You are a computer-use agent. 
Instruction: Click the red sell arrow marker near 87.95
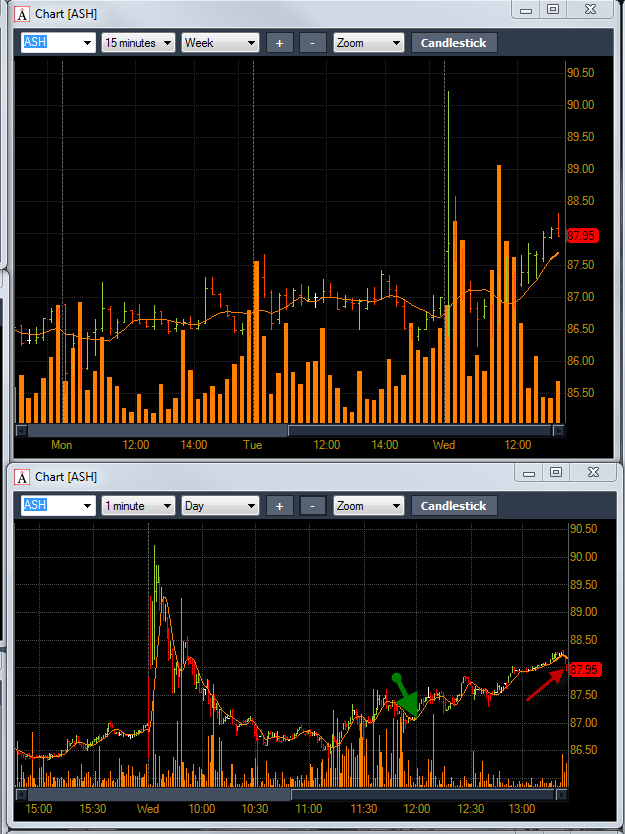click(546, 685)
